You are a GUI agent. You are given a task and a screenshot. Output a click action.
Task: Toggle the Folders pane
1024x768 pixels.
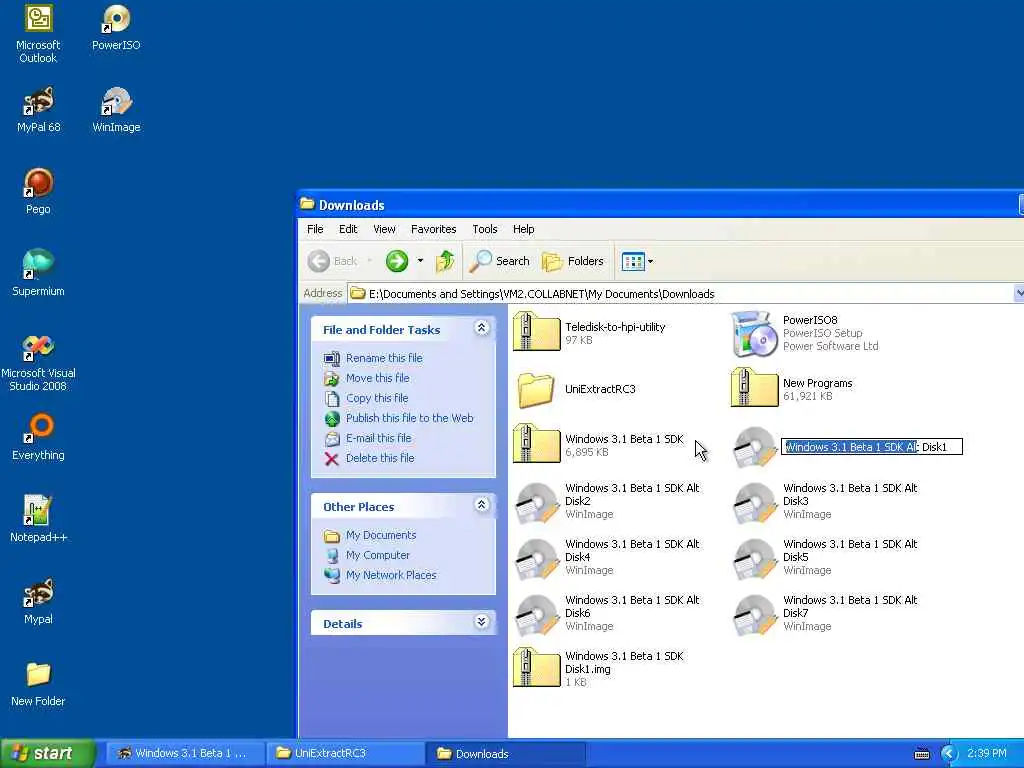(573, 261)
